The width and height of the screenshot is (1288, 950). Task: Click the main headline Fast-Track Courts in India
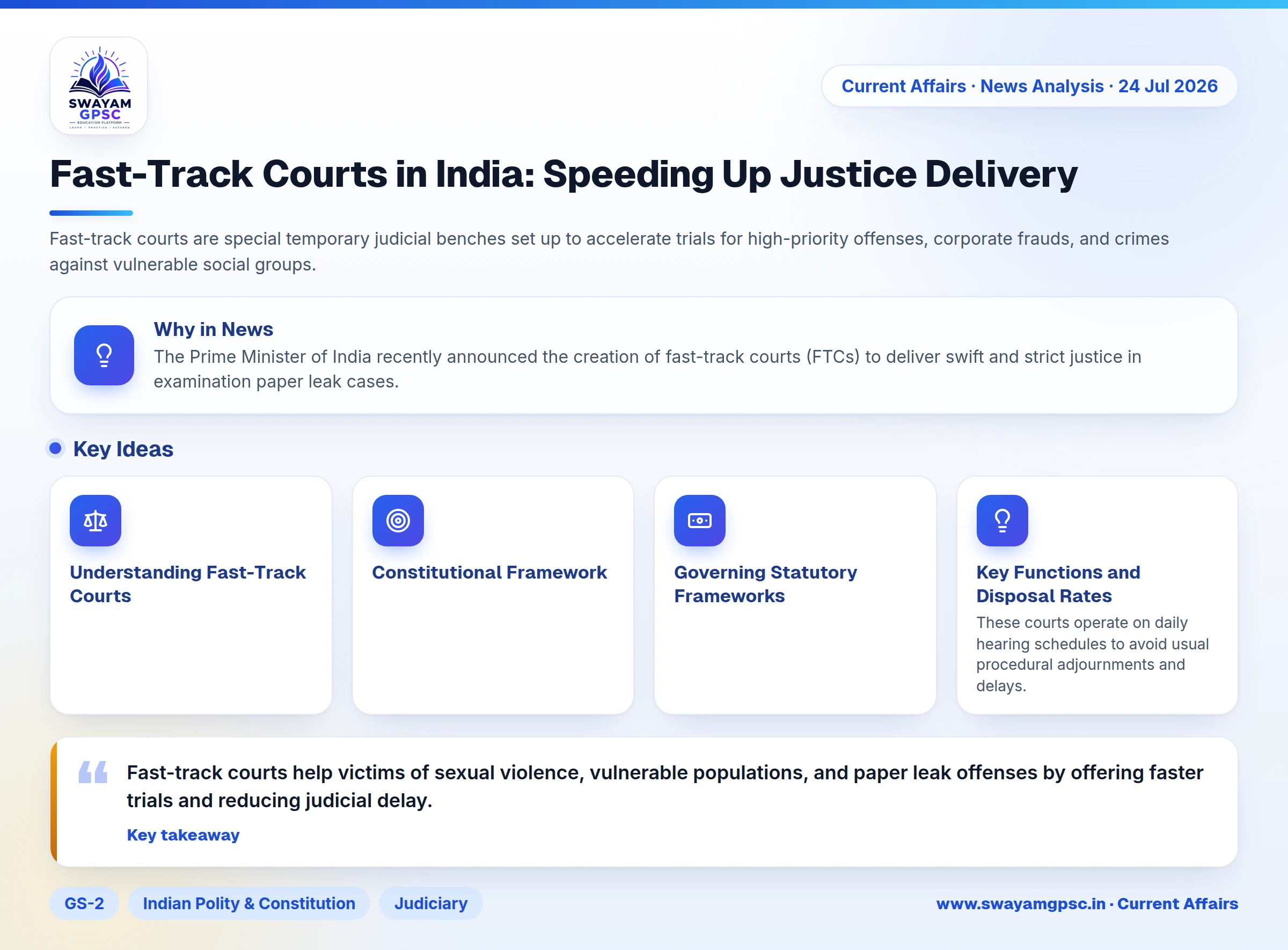click(x=563, y=174)
